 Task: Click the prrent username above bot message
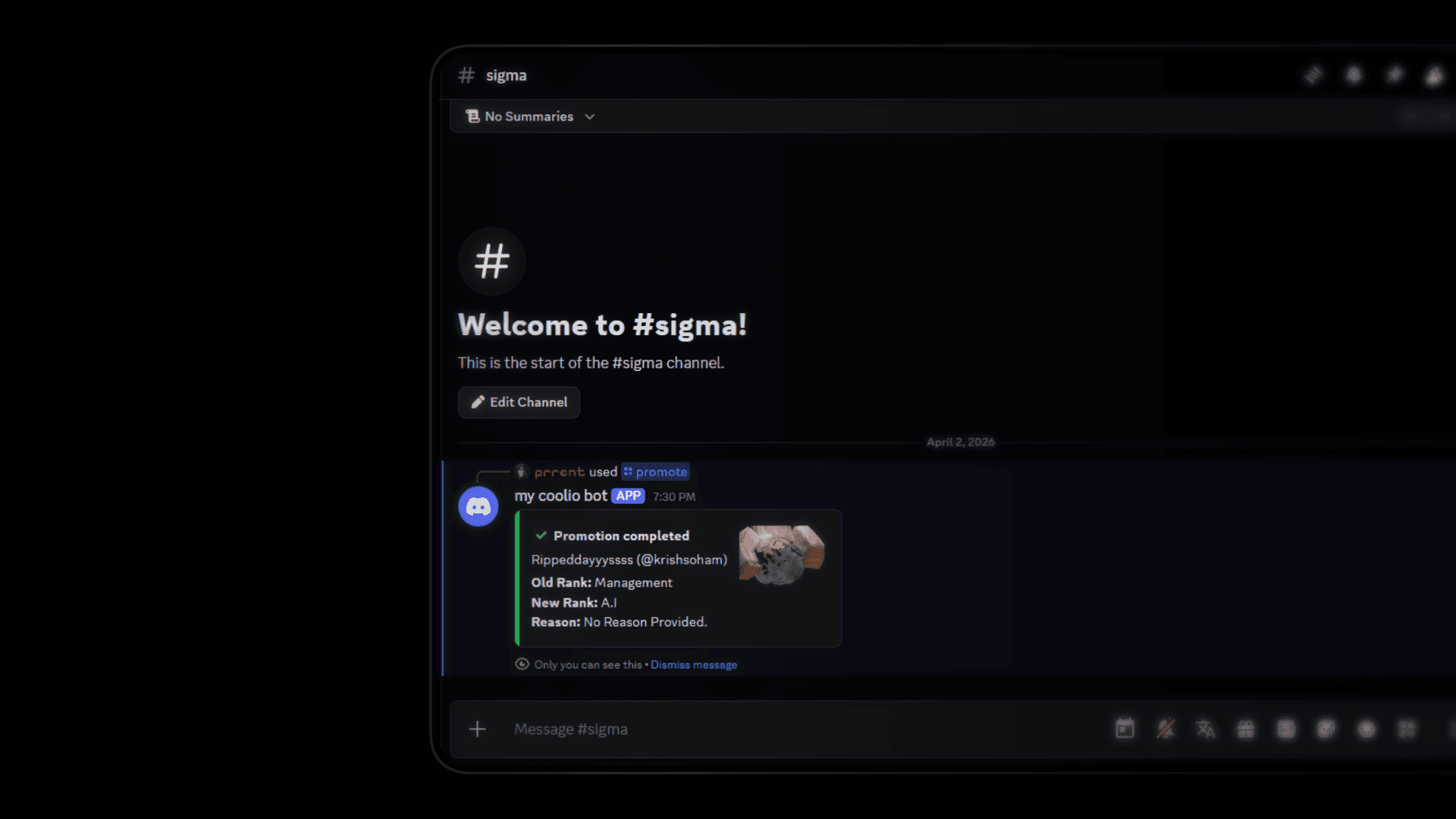(559, 472)
